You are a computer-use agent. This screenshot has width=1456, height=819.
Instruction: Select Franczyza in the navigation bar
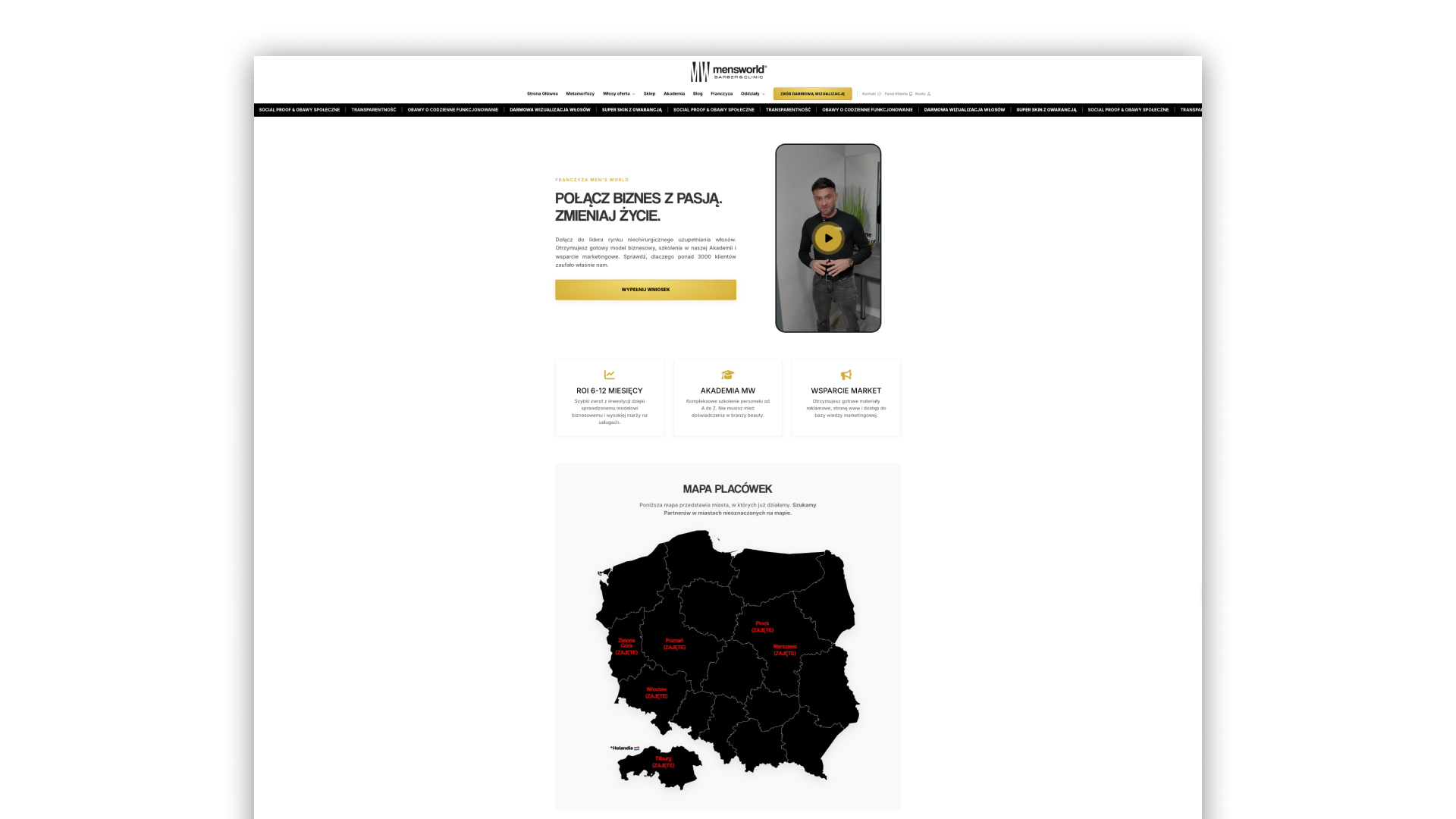click(722, 94)
